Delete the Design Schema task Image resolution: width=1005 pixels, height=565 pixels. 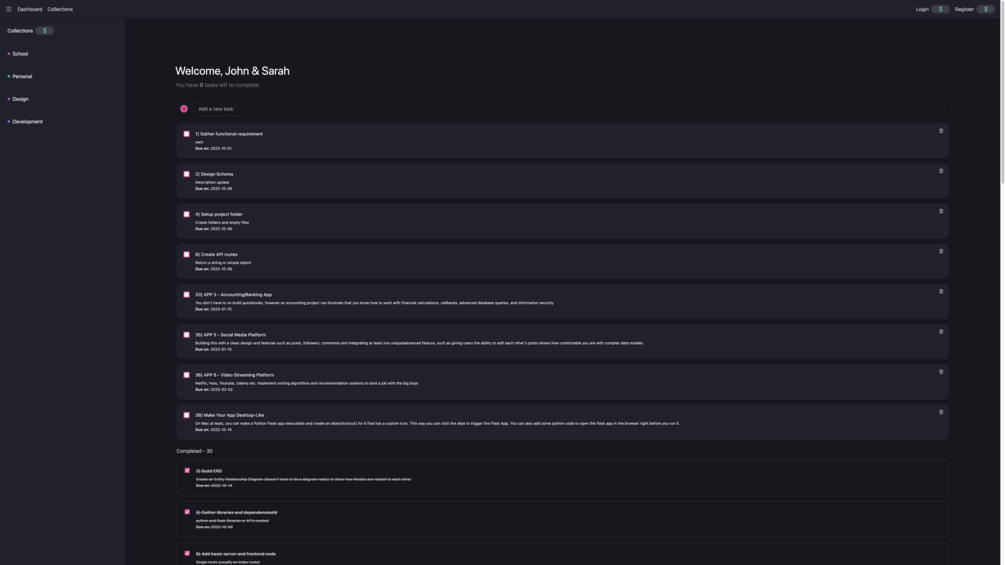coord(941,171)
